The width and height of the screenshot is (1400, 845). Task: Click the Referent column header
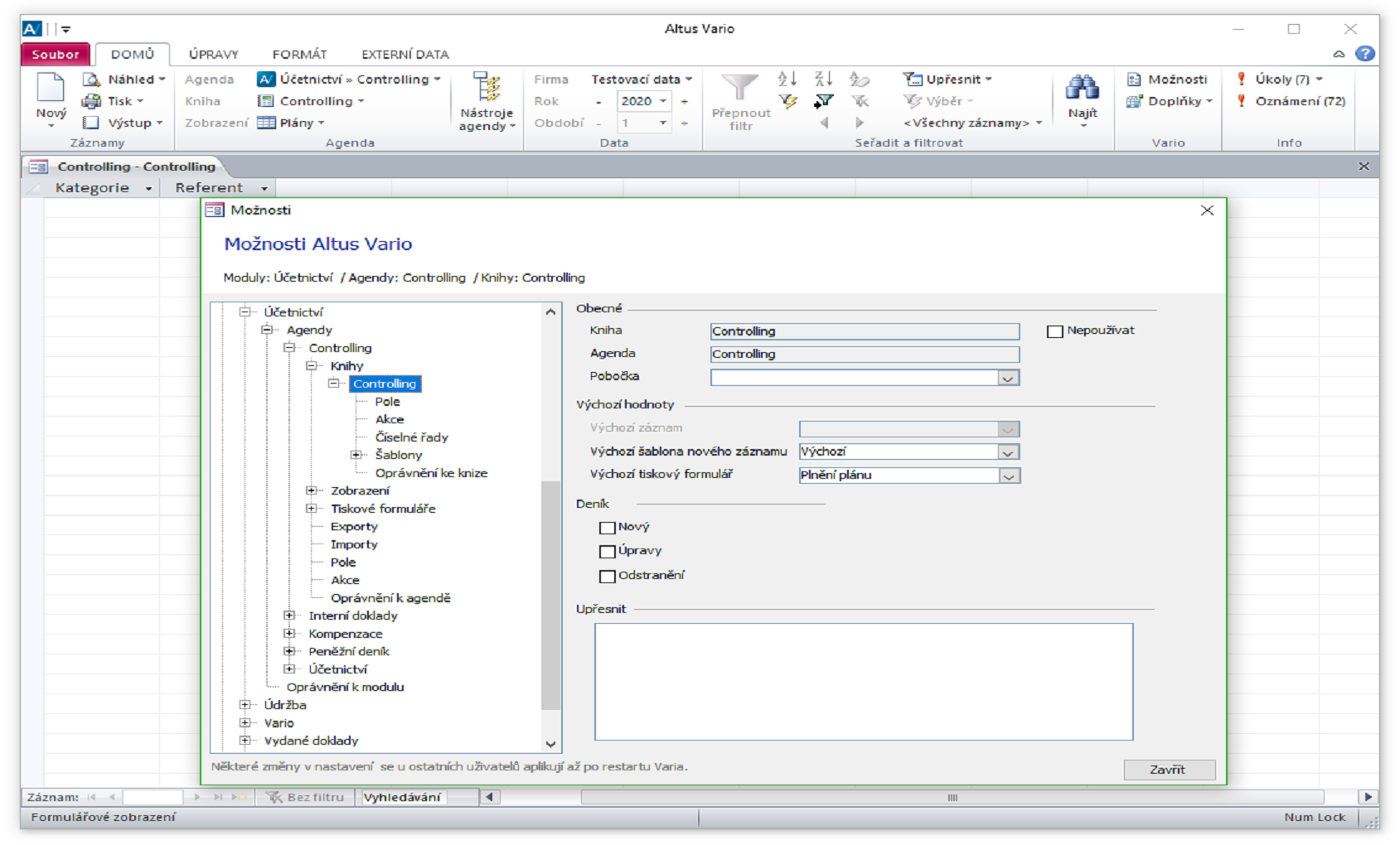[217, 188]
